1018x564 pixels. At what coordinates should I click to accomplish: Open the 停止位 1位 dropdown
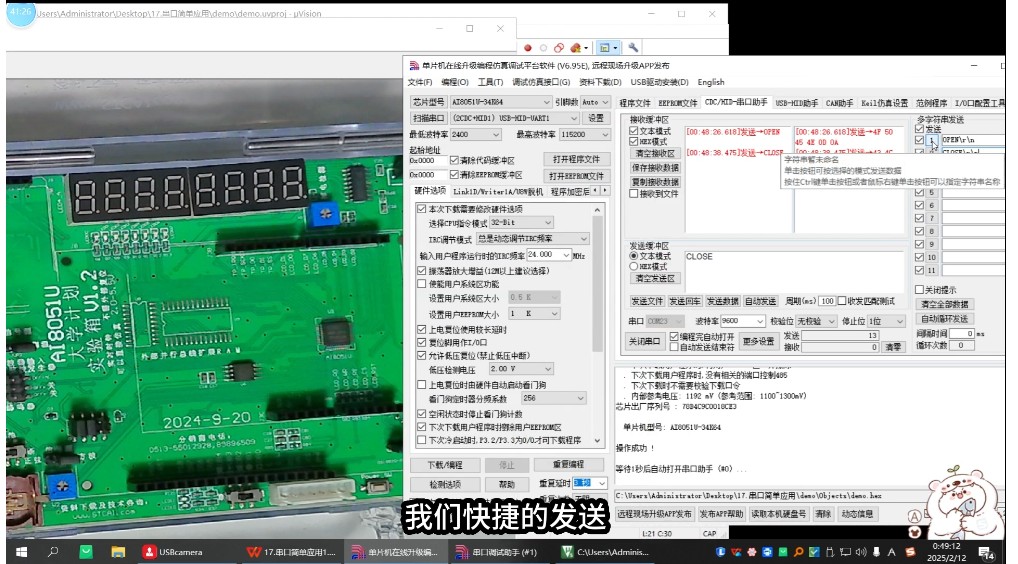click(886, 321)
